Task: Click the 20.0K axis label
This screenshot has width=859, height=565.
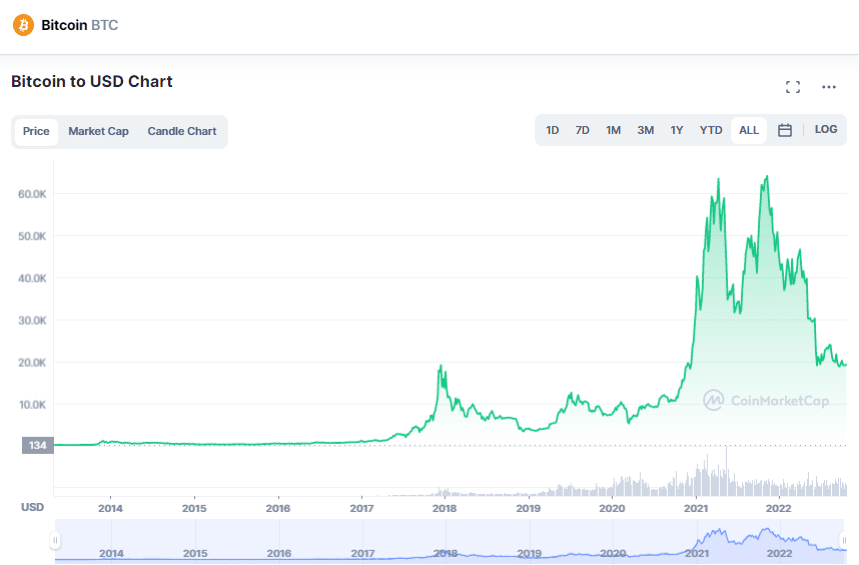Action: (x=32, y=363)
